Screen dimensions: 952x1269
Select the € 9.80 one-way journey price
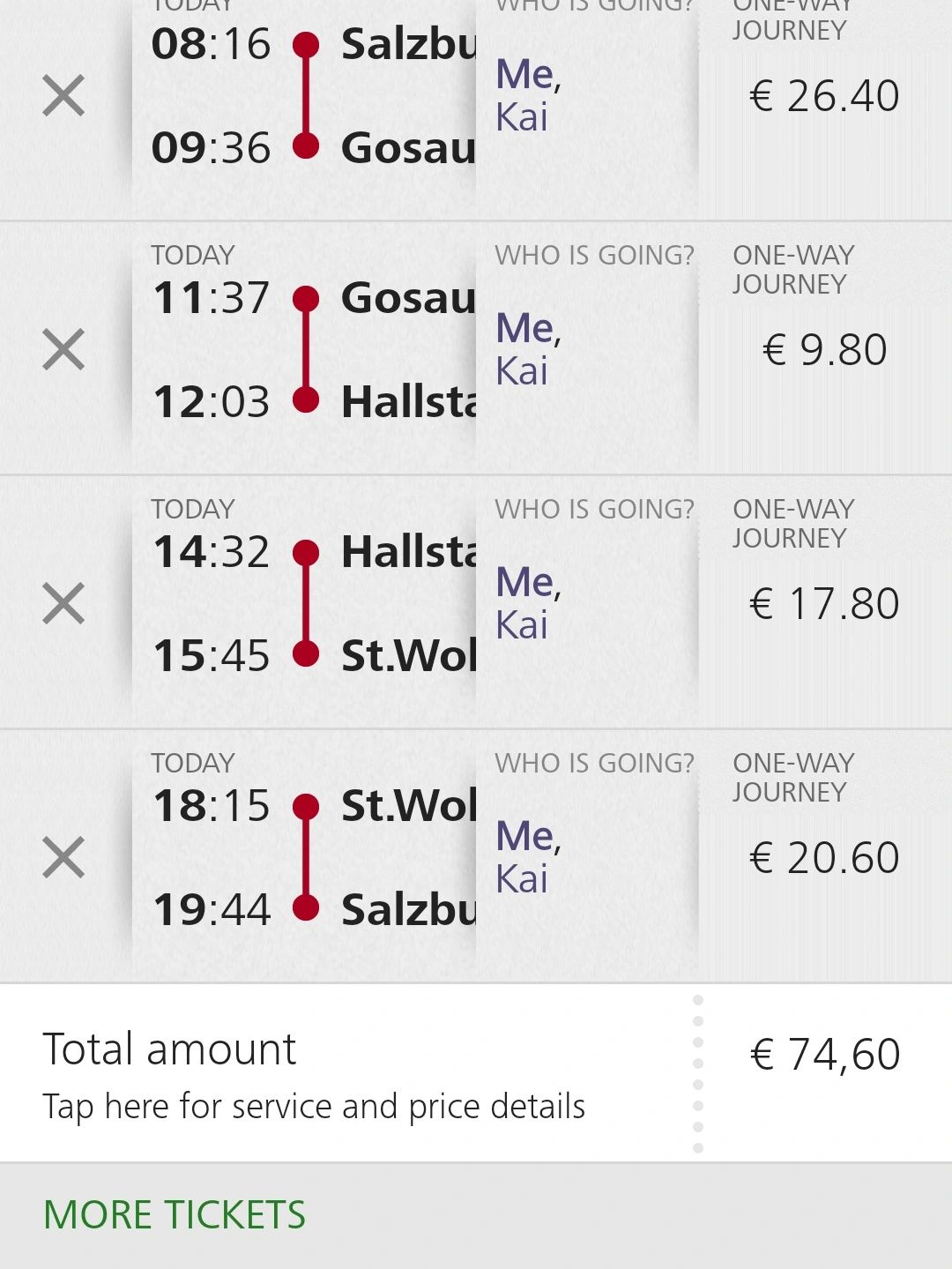(824, 349)
